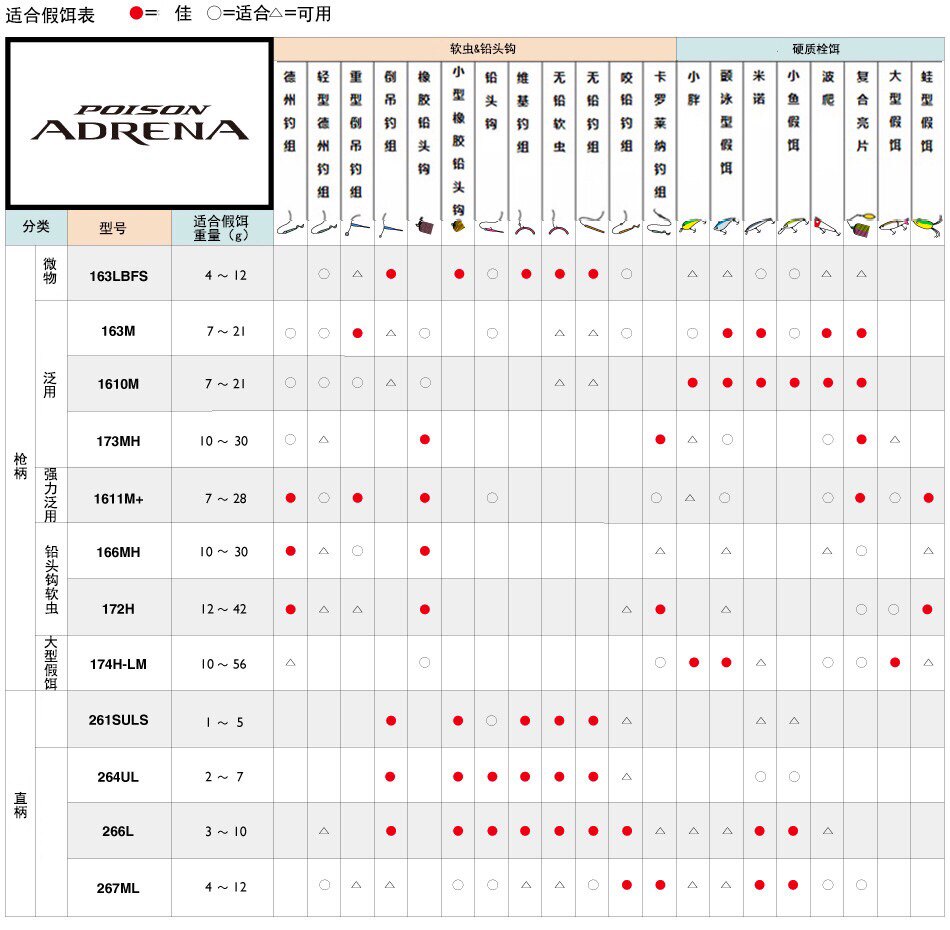The height and width of the screenshot is (930, 950).
Task: Click the 大型假饵 sub-category label beside 174H-LM
Action: pyautogui.click(x=50, y=663)
